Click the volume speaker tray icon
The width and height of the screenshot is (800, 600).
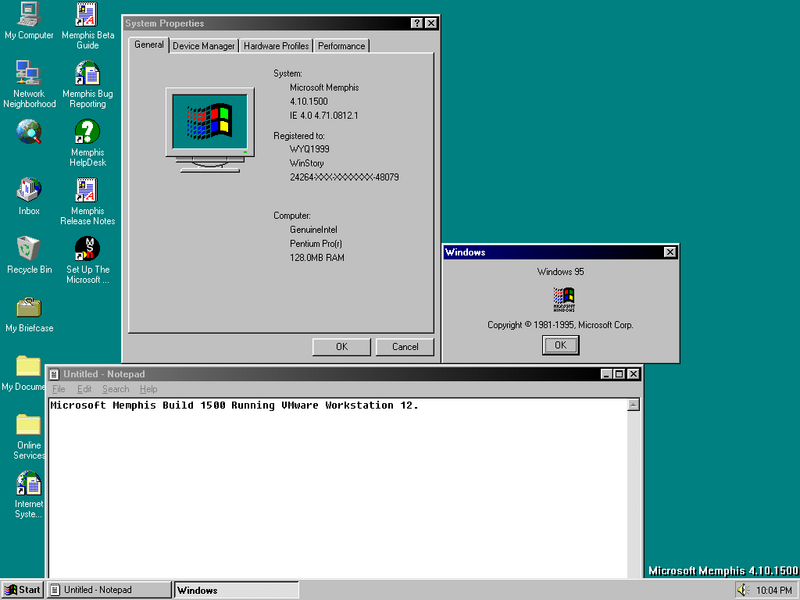tap(744, 590)
